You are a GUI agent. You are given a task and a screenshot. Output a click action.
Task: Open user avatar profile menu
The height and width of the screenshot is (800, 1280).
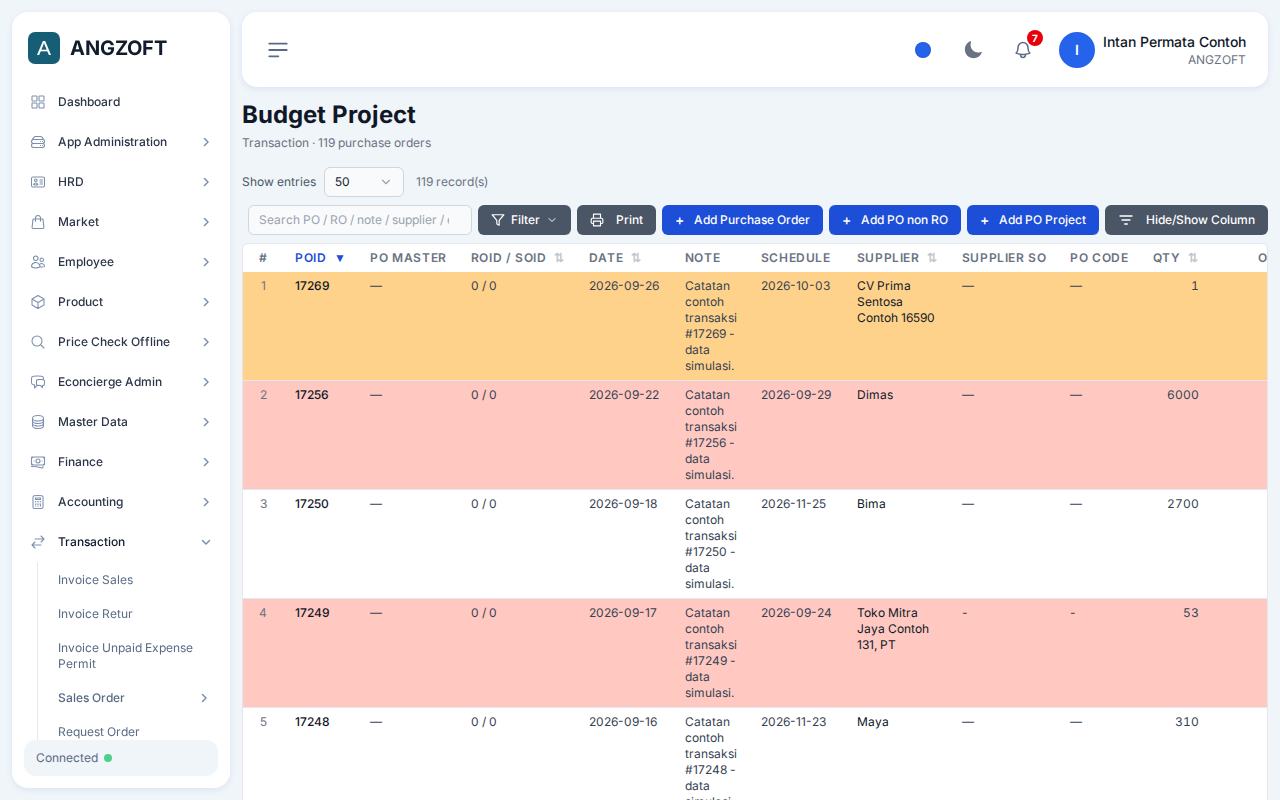point(1077,50)
